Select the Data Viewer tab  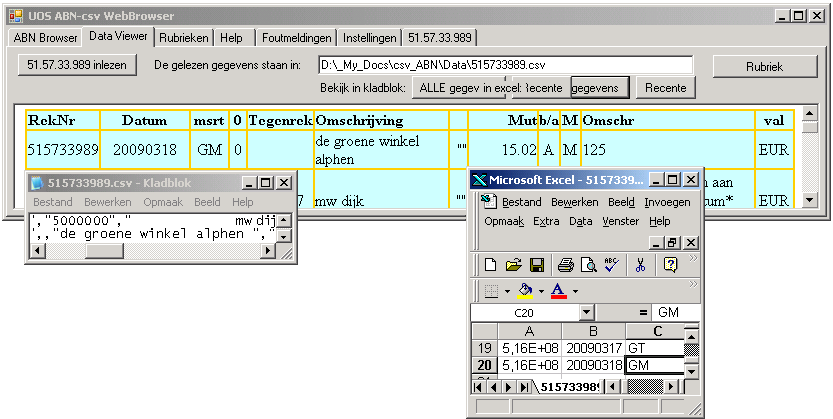[118, 36]
